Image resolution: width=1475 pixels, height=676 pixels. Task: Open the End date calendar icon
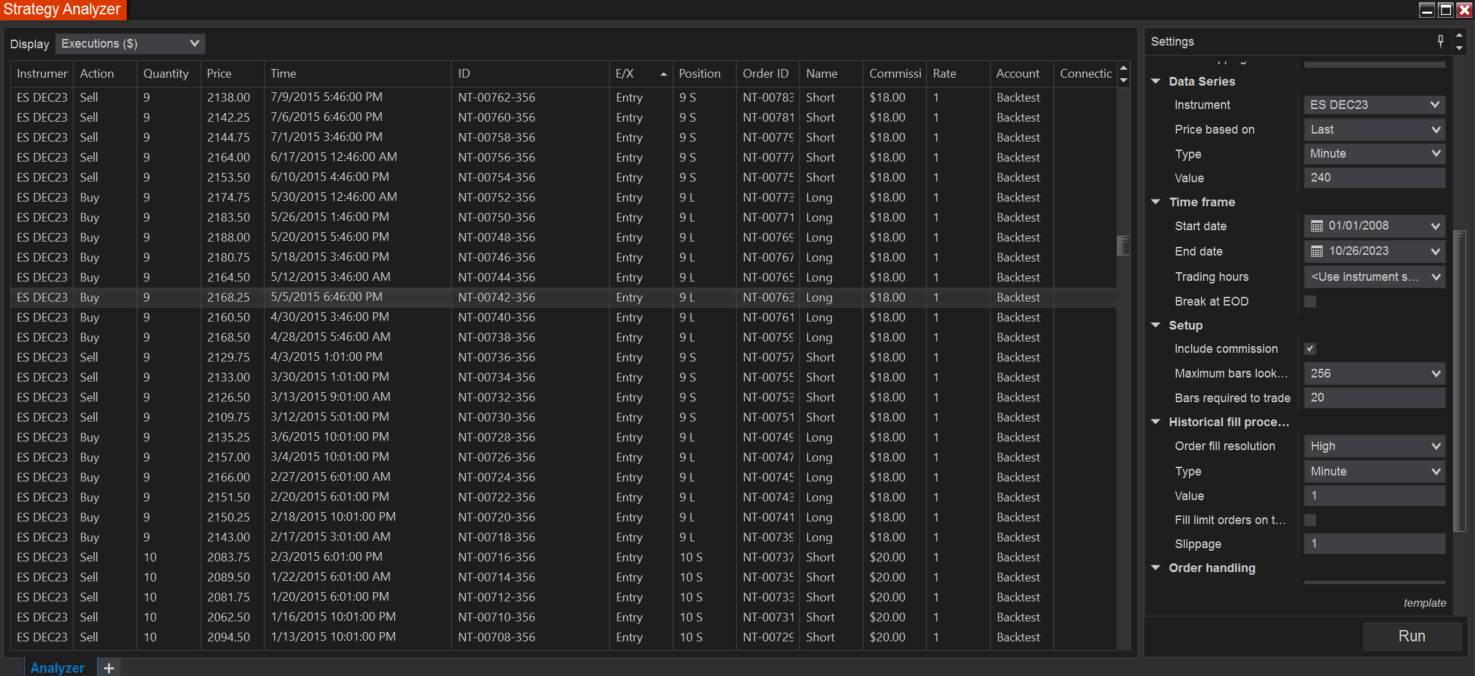pyautogui.click(x=1316, y=251)
